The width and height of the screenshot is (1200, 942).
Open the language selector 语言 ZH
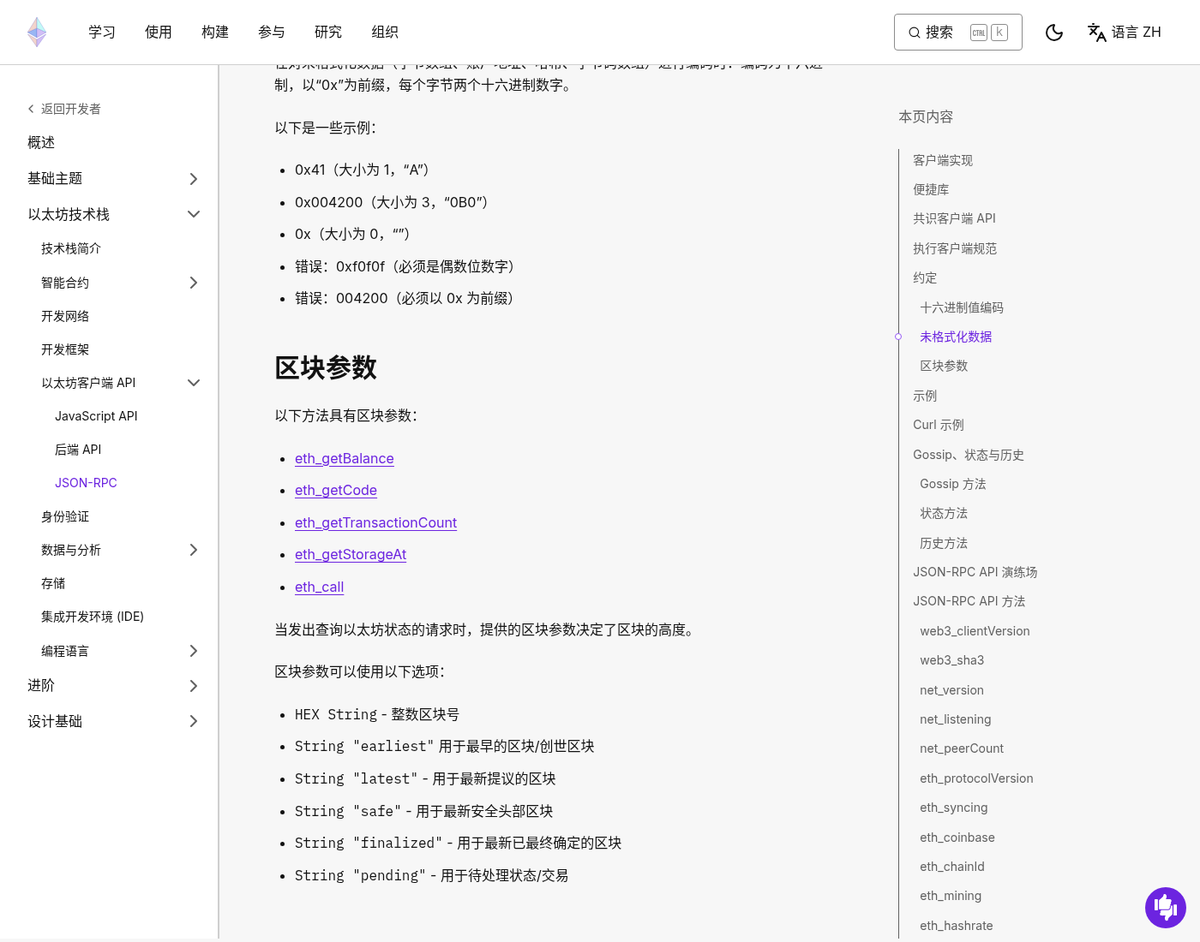(x=1124, y=32)
